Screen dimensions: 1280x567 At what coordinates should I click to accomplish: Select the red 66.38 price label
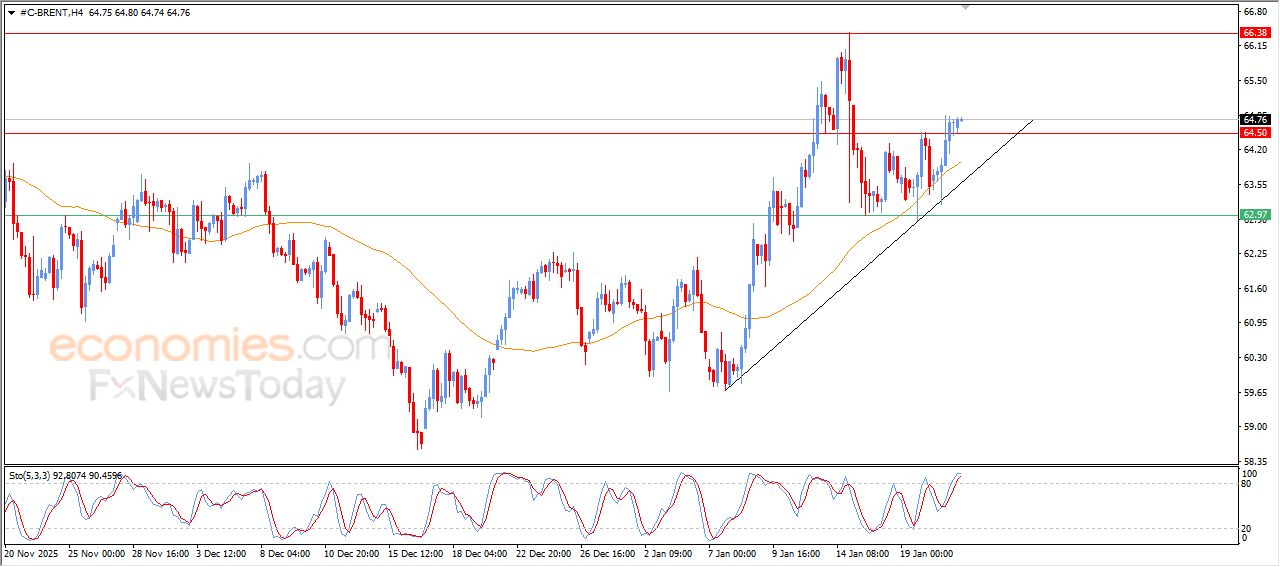tap(1254, 33)
